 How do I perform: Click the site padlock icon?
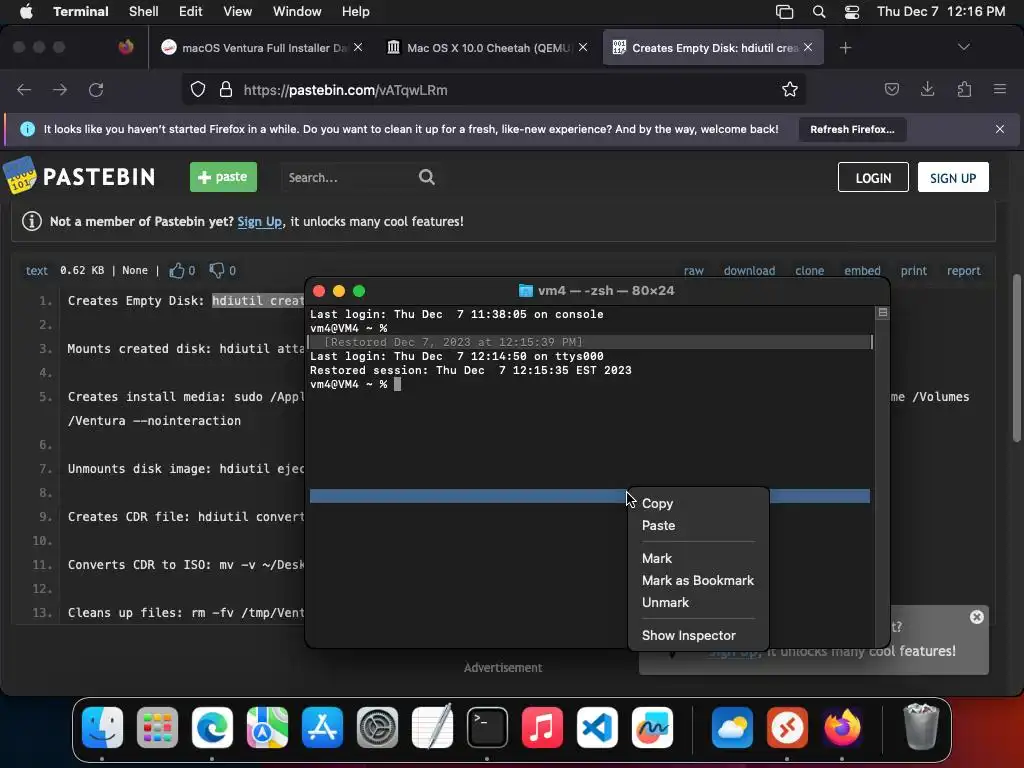(x=226, y=89)
